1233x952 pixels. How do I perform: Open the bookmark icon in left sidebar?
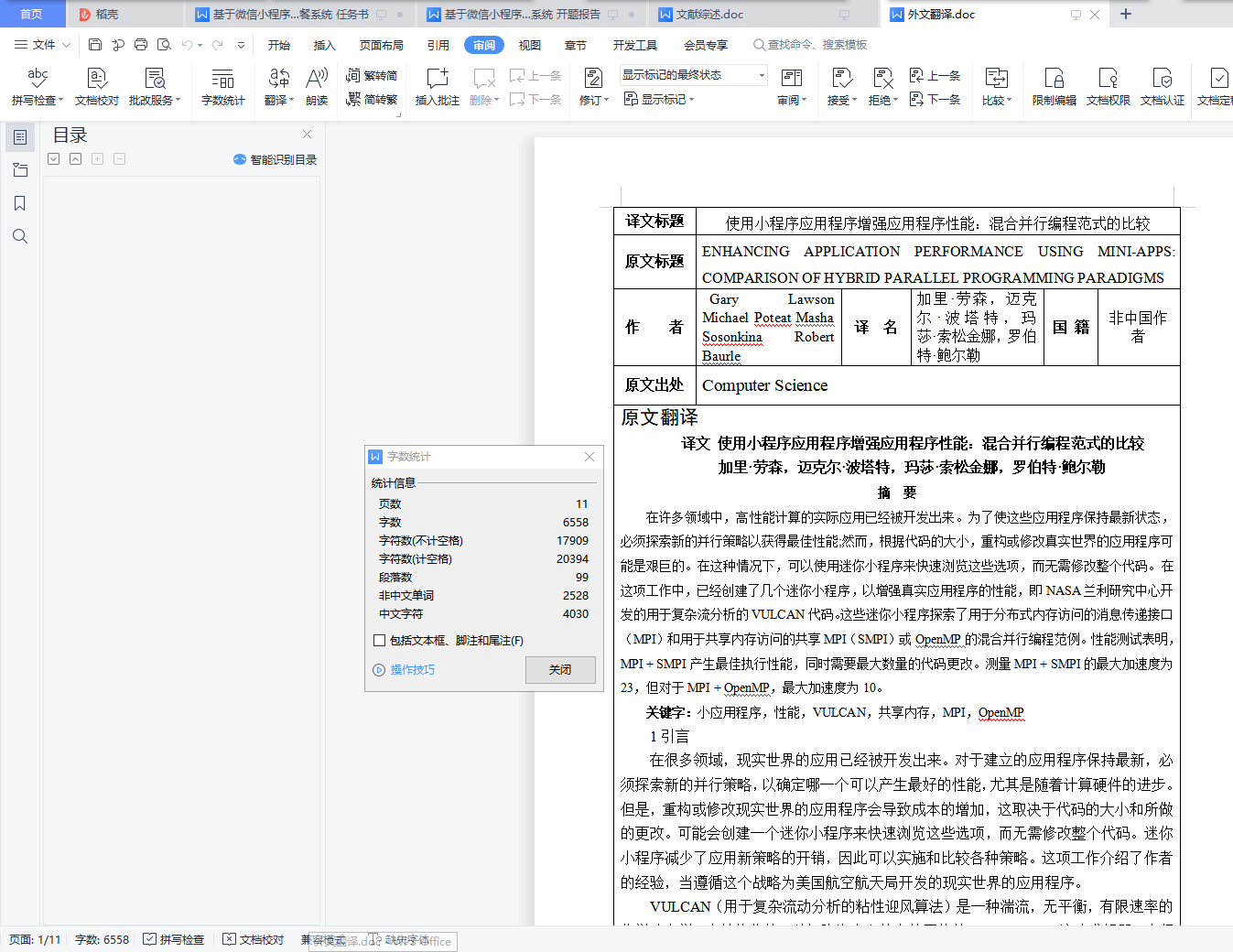[20, 203]
